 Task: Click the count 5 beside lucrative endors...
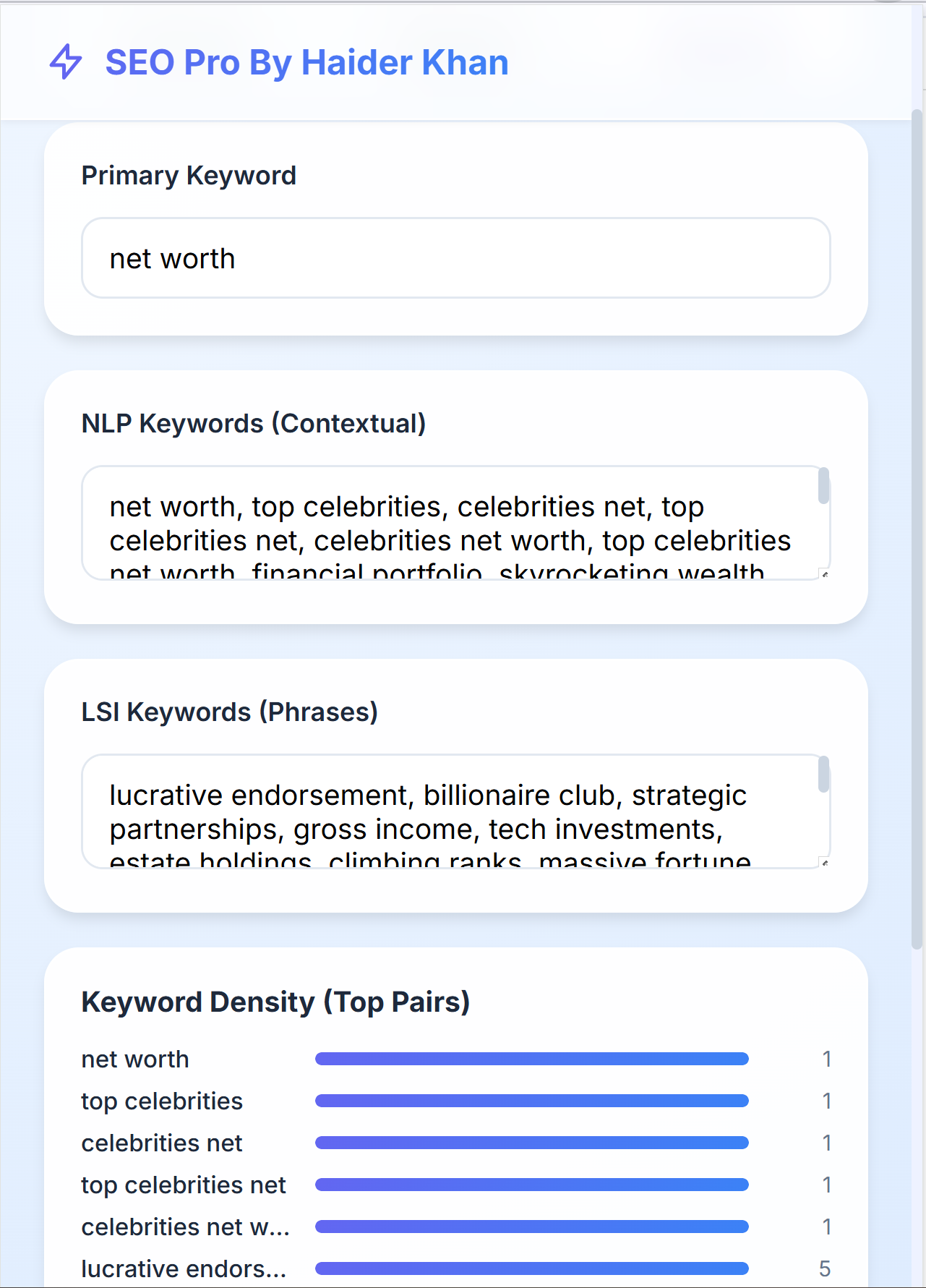point(825,1269)
